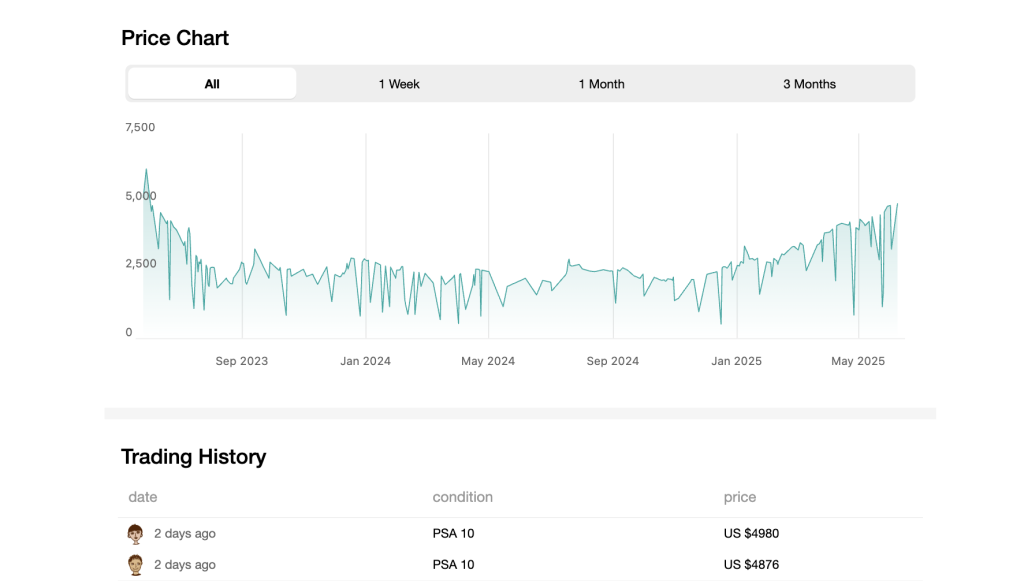Switch to the 1 Week tab
This screenshot has height=581, width=1024.
pyautogui.click(x=399, y=84)
